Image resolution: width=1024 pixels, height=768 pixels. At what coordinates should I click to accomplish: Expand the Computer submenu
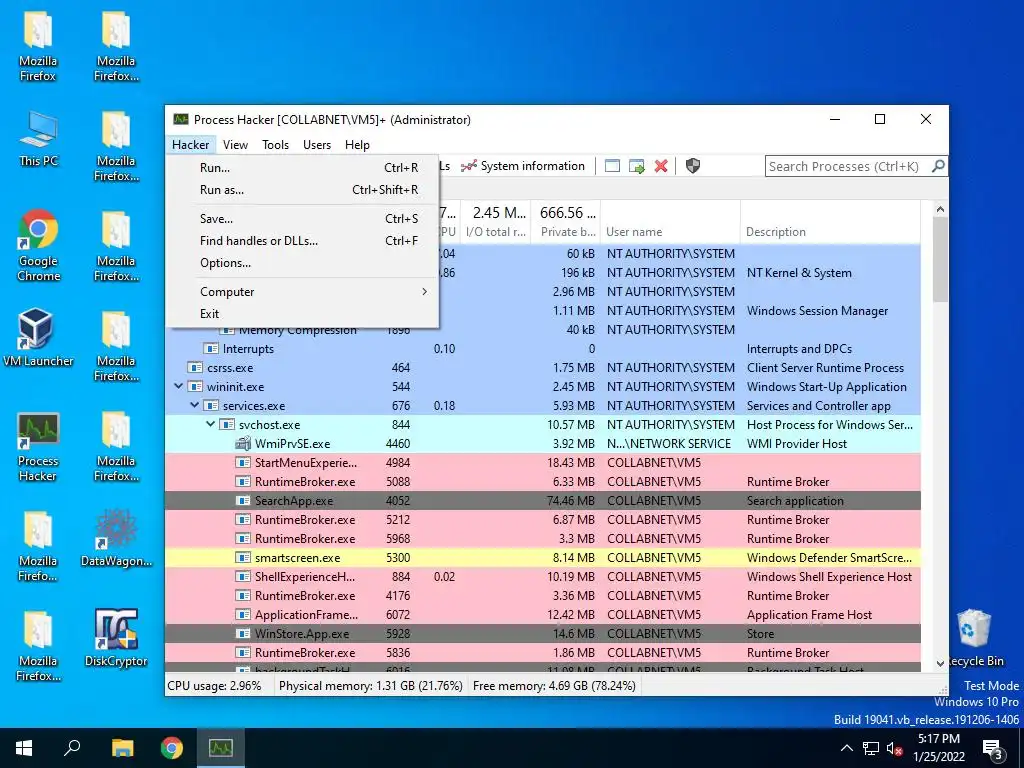[x=302, y=291]
